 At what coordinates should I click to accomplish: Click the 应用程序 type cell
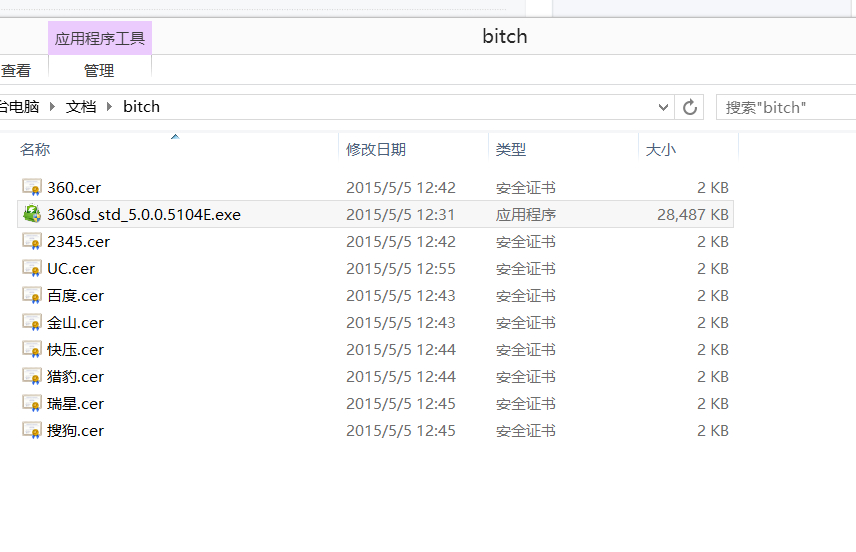[526, 215]
